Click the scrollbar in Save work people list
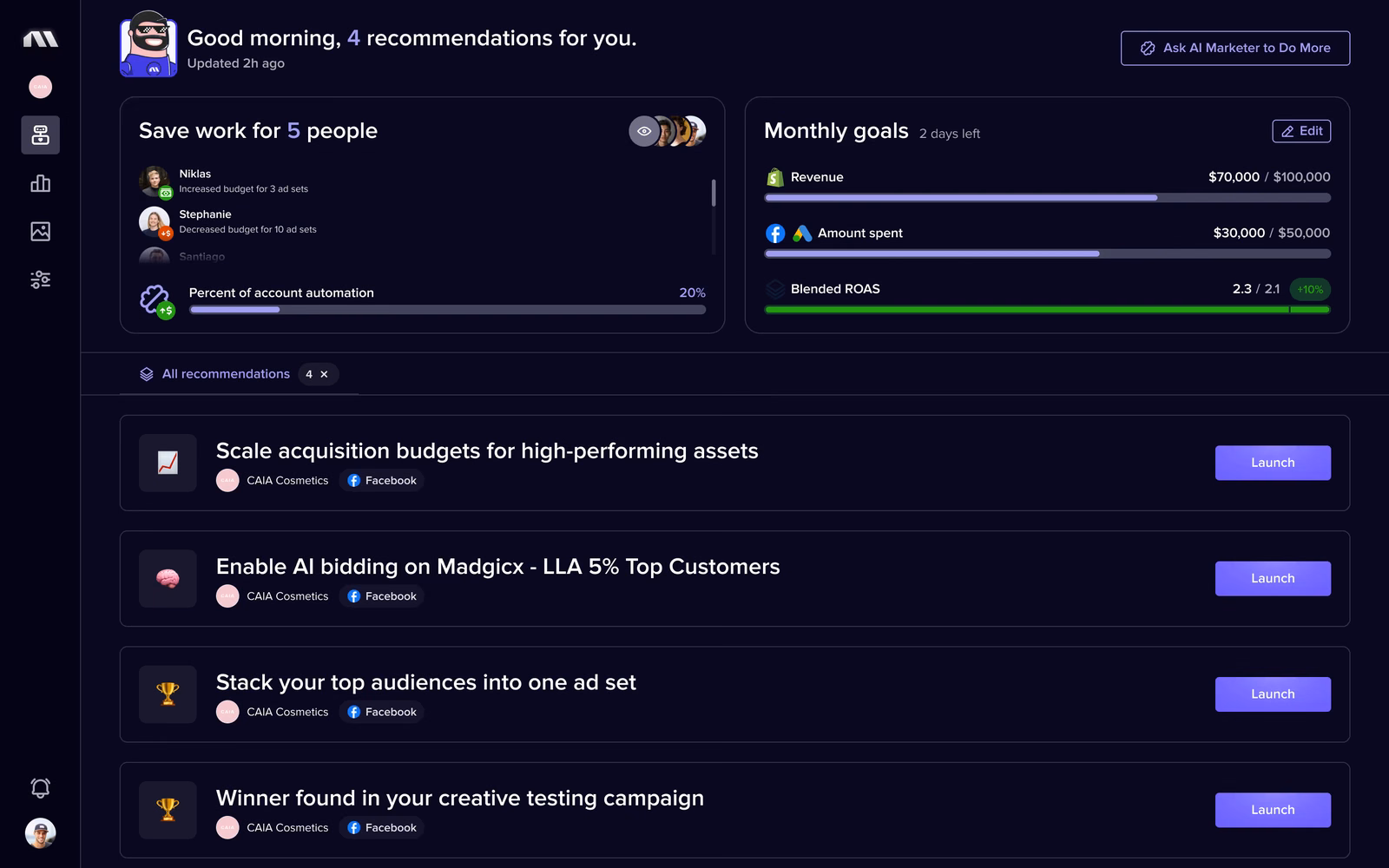The height and width of the screenshot is (868, 1389). (x=714, y=193)
